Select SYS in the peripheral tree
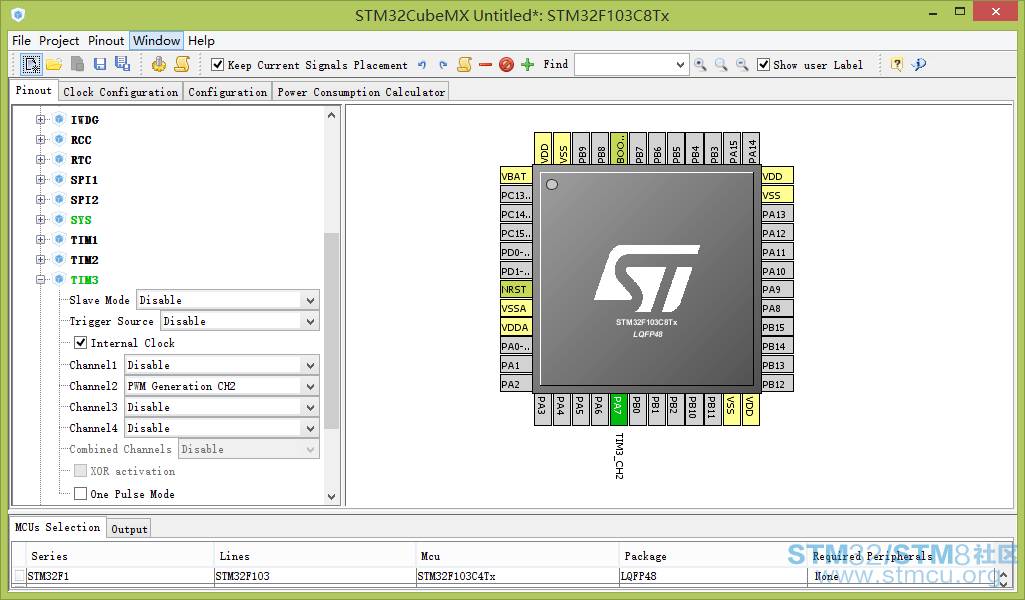This screenshot has height=600, width=1025. [81, 220]
